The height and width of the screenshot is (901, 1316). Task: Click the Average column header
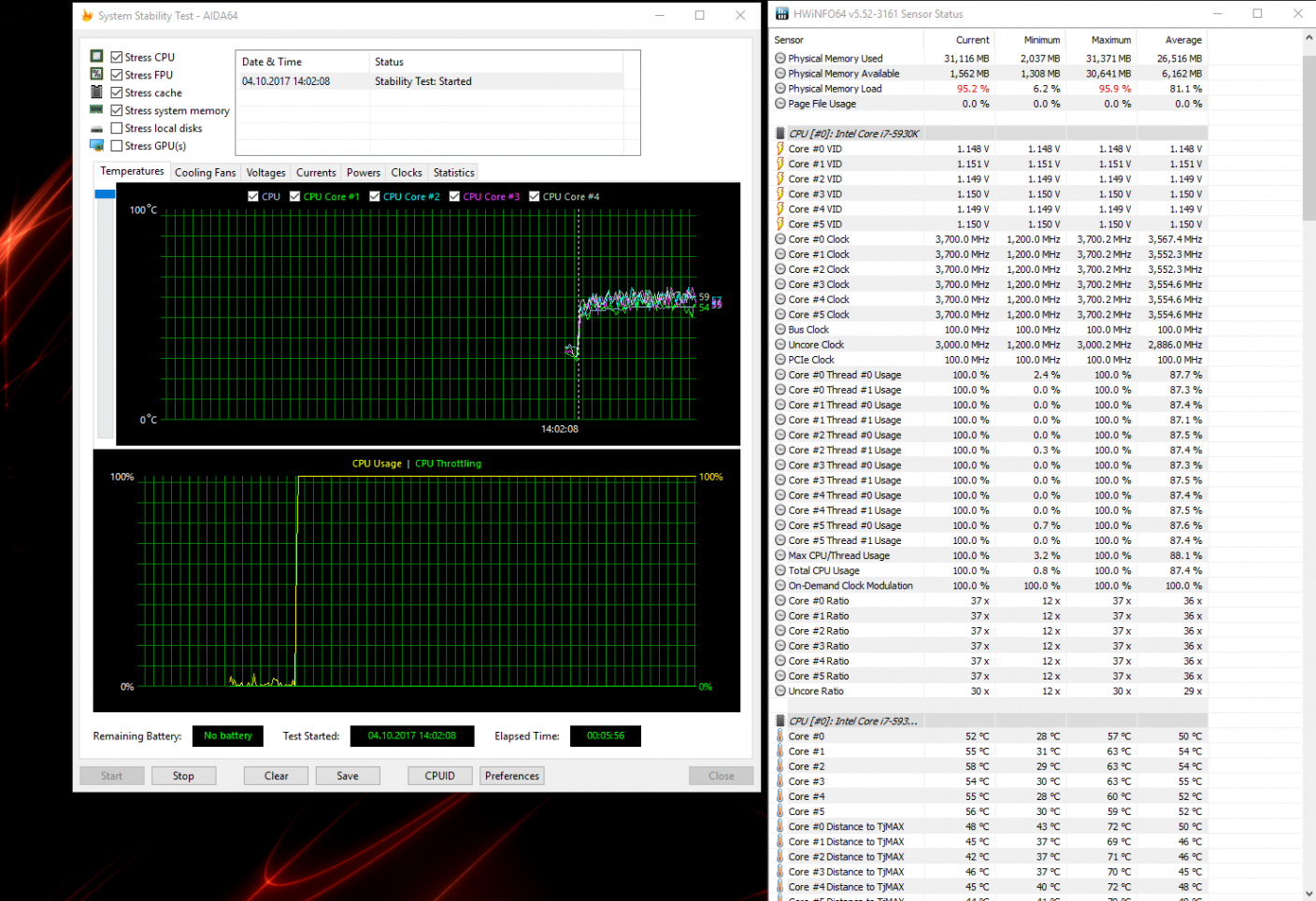[x=1172, y=40]
